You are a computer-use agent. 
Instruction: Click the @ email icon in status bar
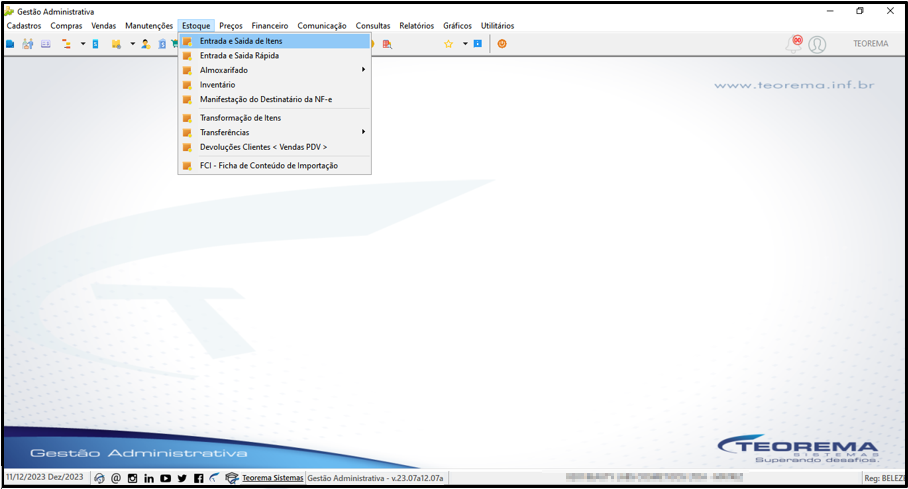coord(116,478)
